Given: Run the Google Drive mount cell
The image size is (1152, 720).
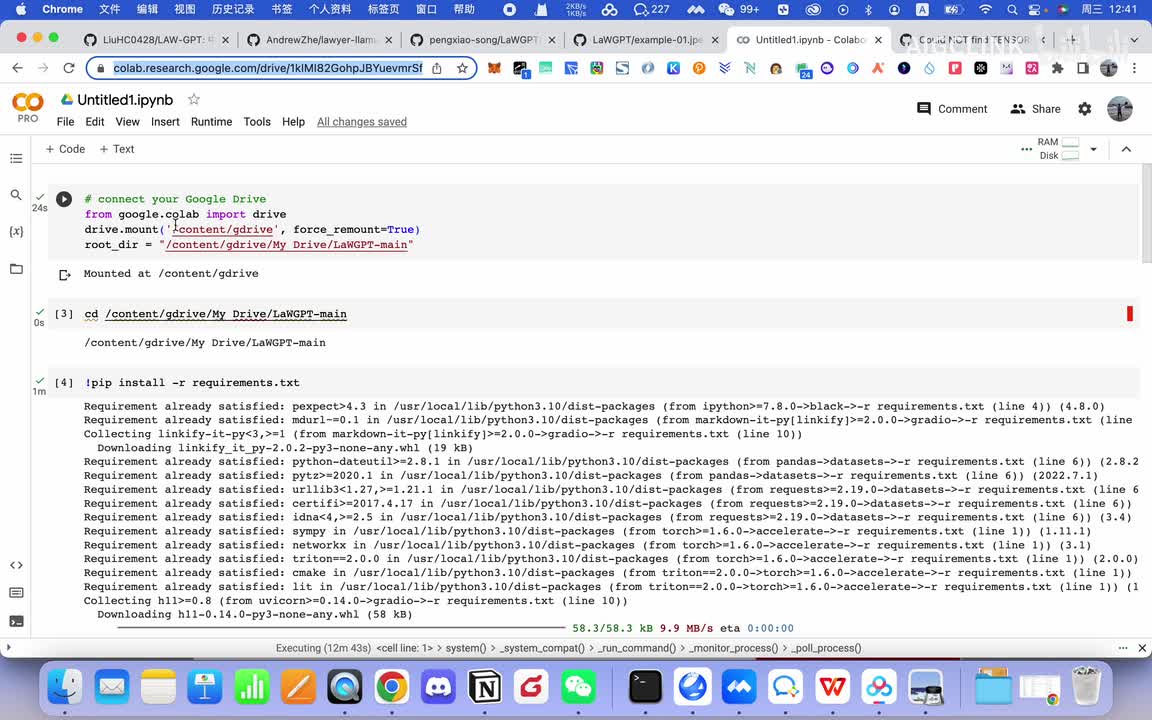Looking at the screenshot, I should (64, 199).
